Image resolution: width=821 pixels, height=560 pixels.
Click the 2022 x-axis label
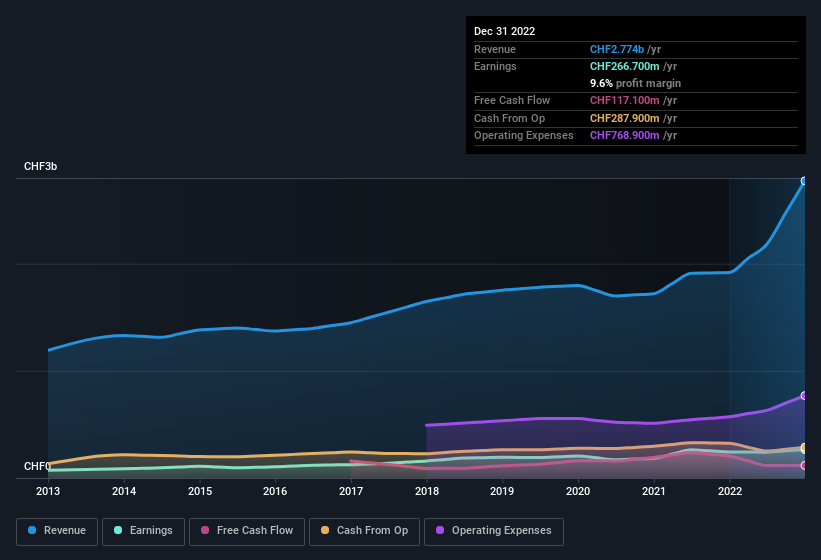[730, 491]
